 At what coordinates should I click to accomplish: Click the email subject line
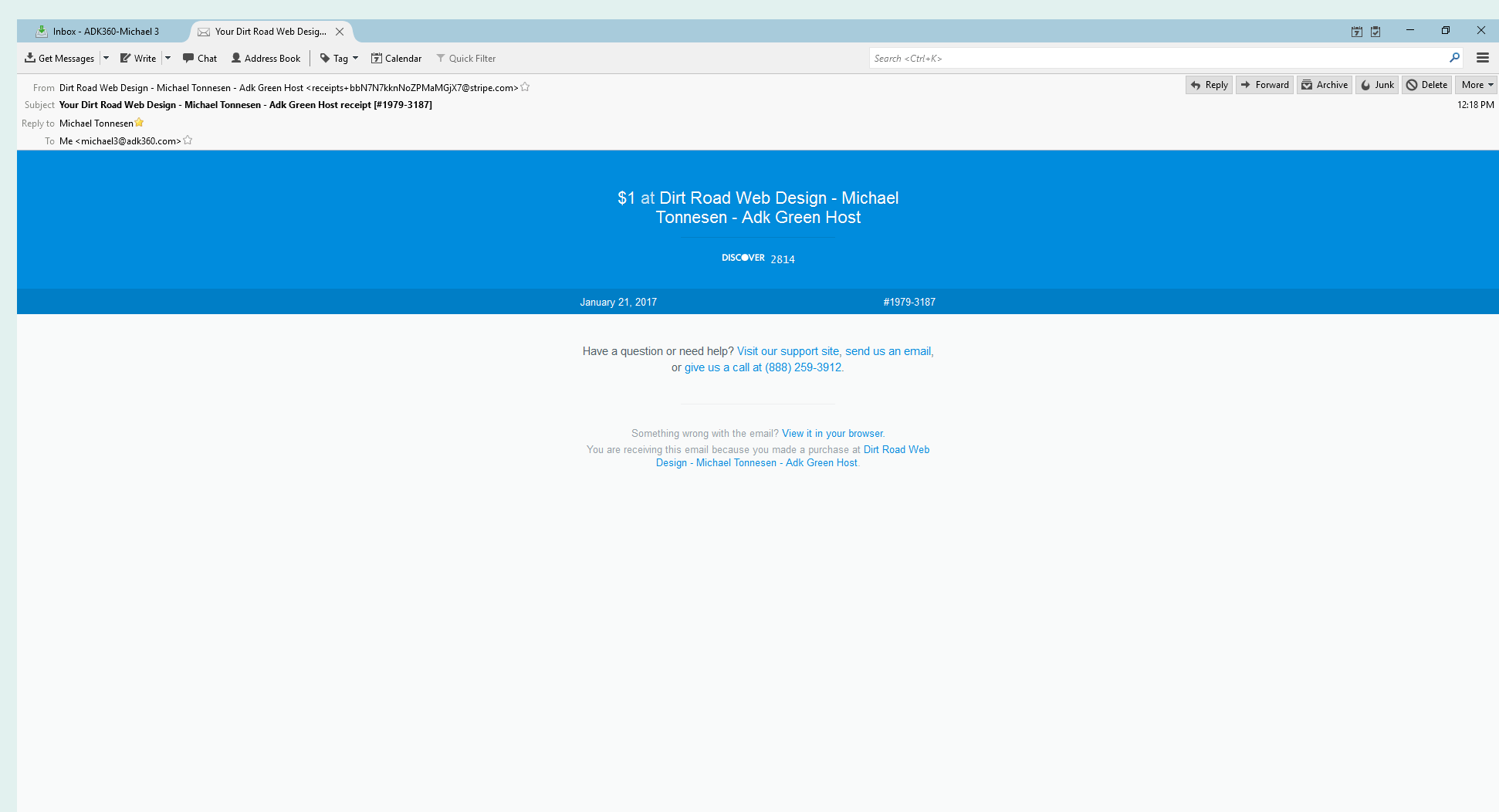pyautogui.click(x=245, y=105)
